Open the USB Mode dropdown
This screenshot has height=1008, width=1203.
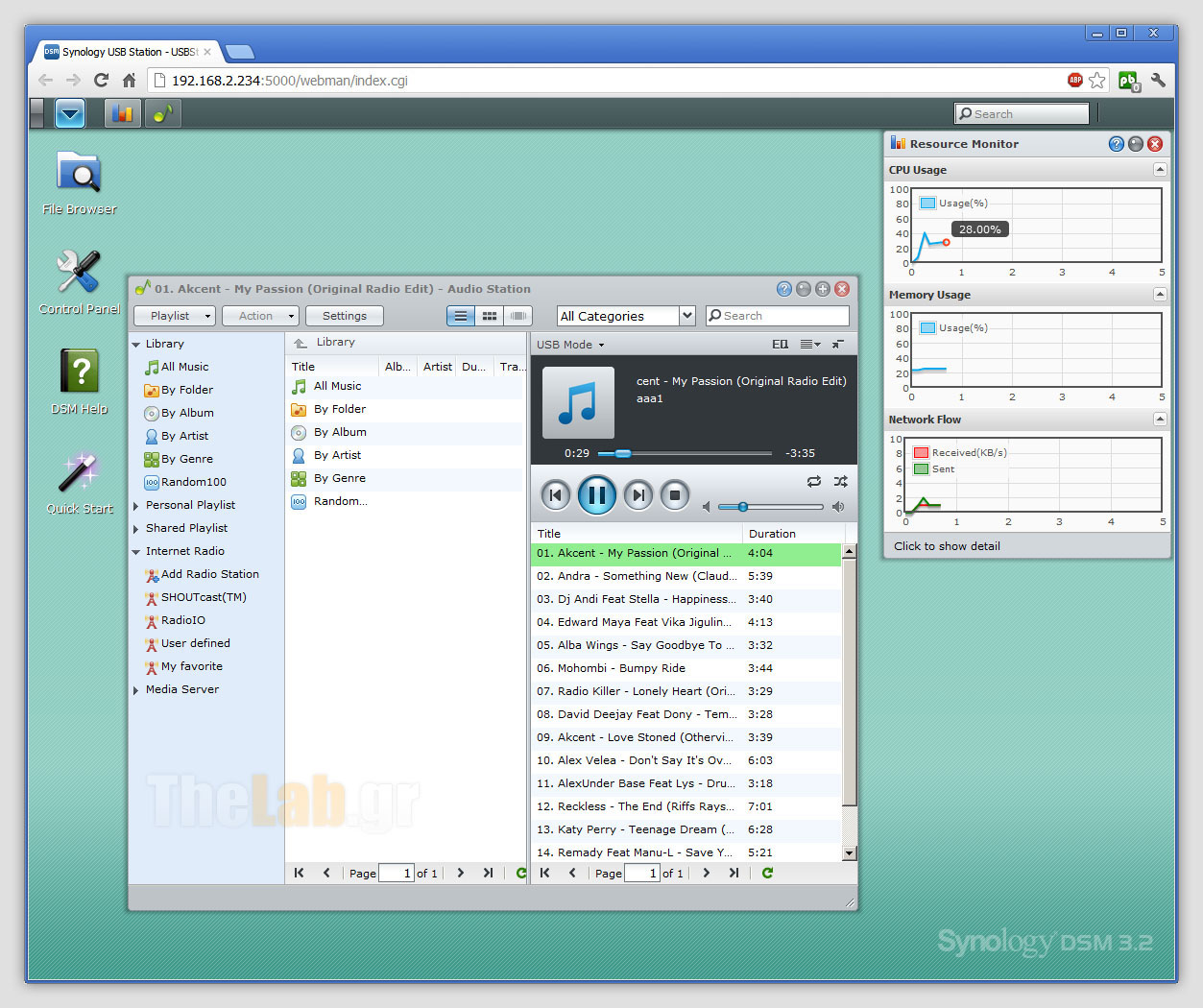tap(570, 345)
